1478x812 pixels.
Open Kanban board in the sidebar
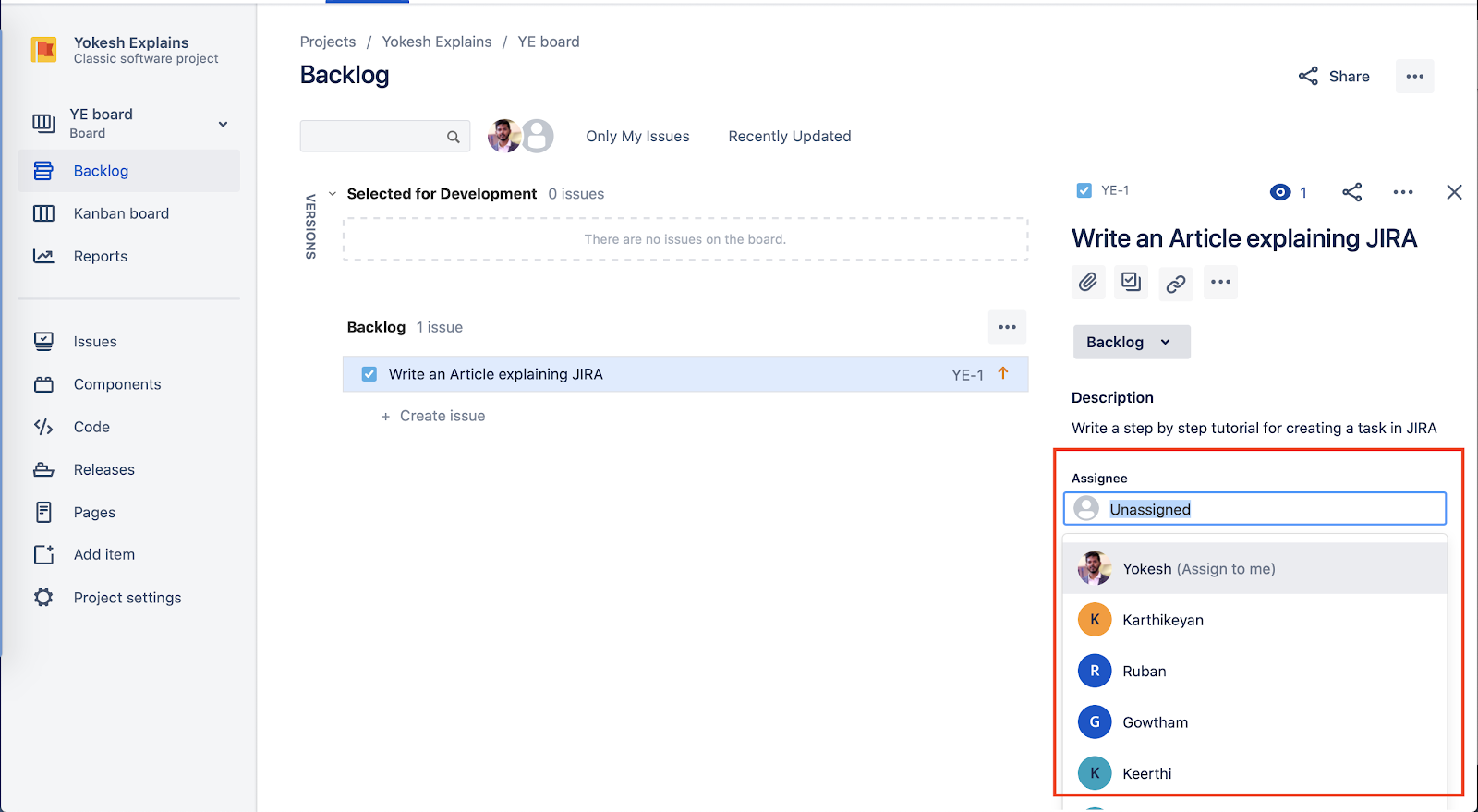[129, 213]
